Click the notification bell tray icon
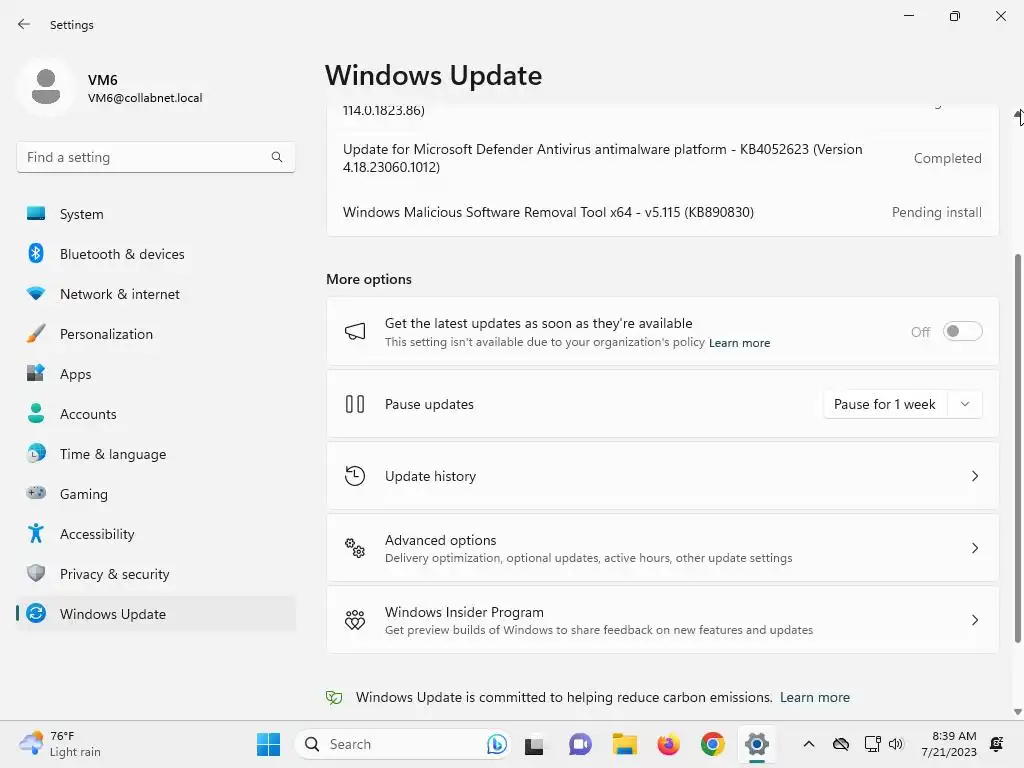 [997, 744]
